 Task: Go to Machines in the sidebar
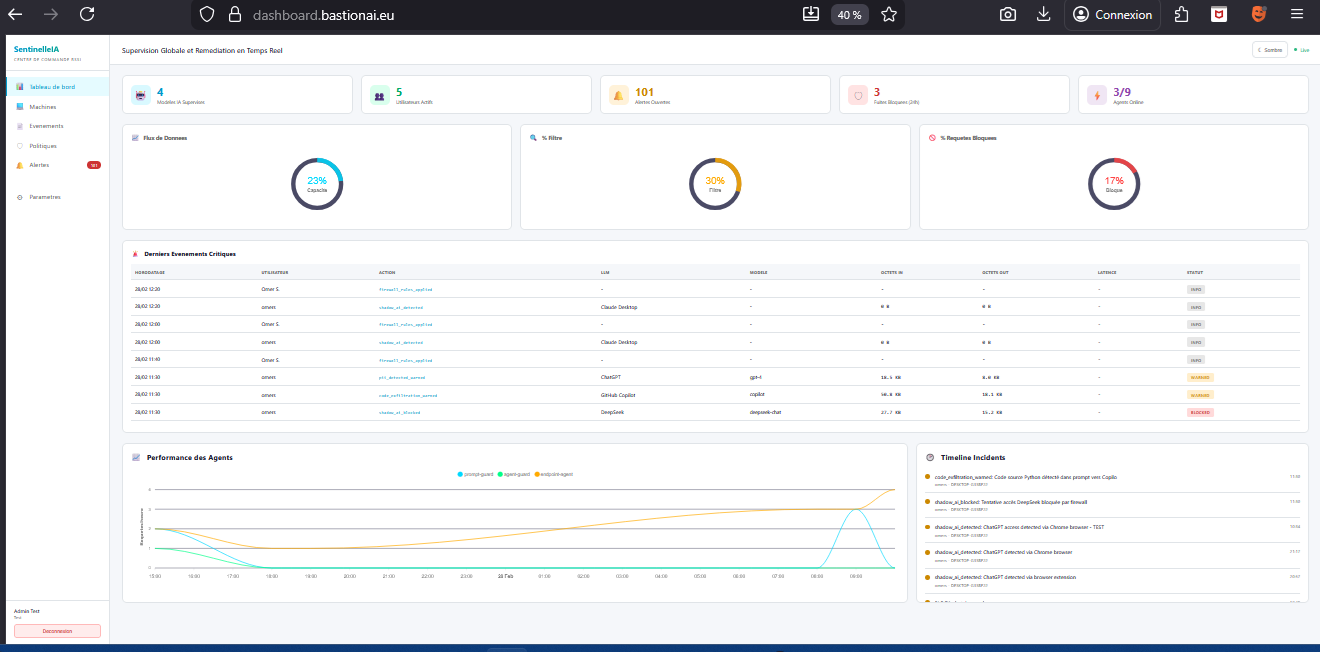43,107
